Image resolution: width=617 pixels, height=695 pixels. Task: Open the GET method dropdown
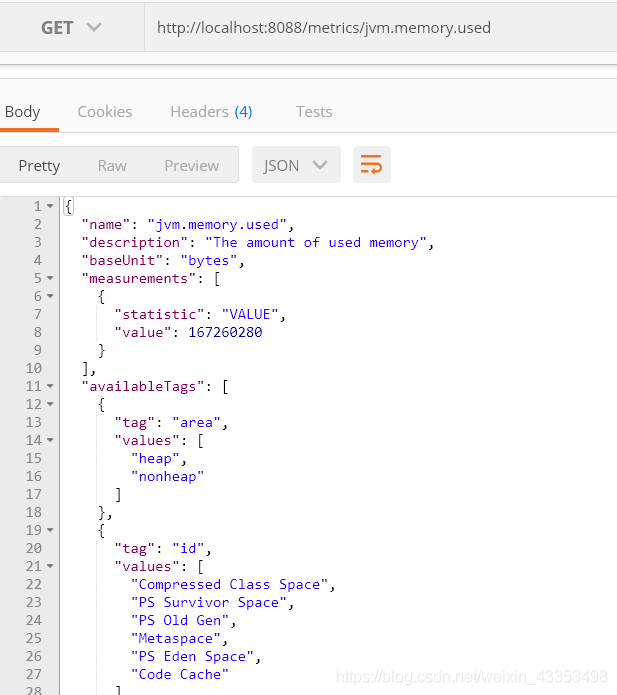click(71, 27)
